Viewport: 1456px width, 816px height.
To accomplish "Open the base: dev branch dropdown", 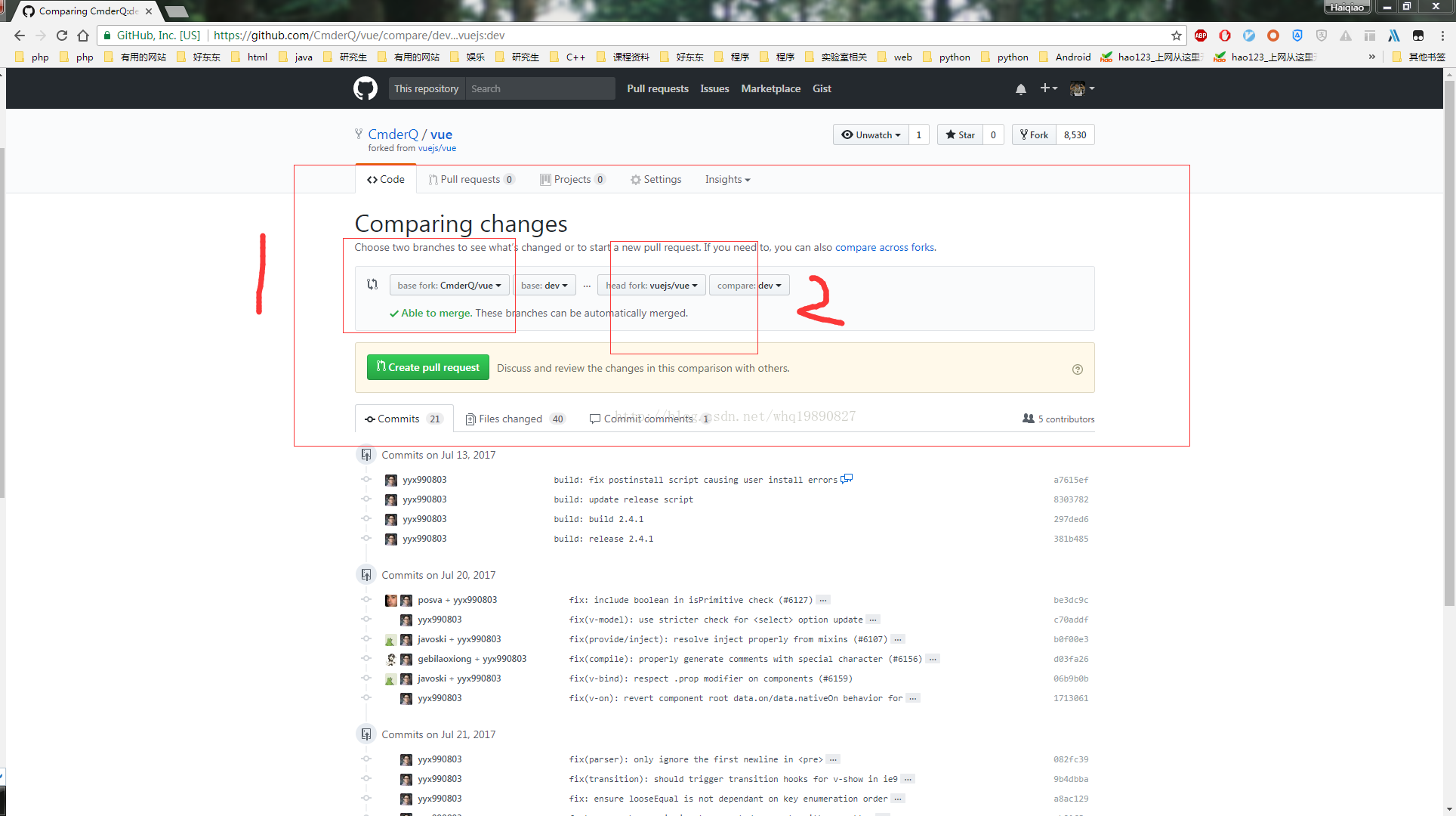I will tap(544, 285).
